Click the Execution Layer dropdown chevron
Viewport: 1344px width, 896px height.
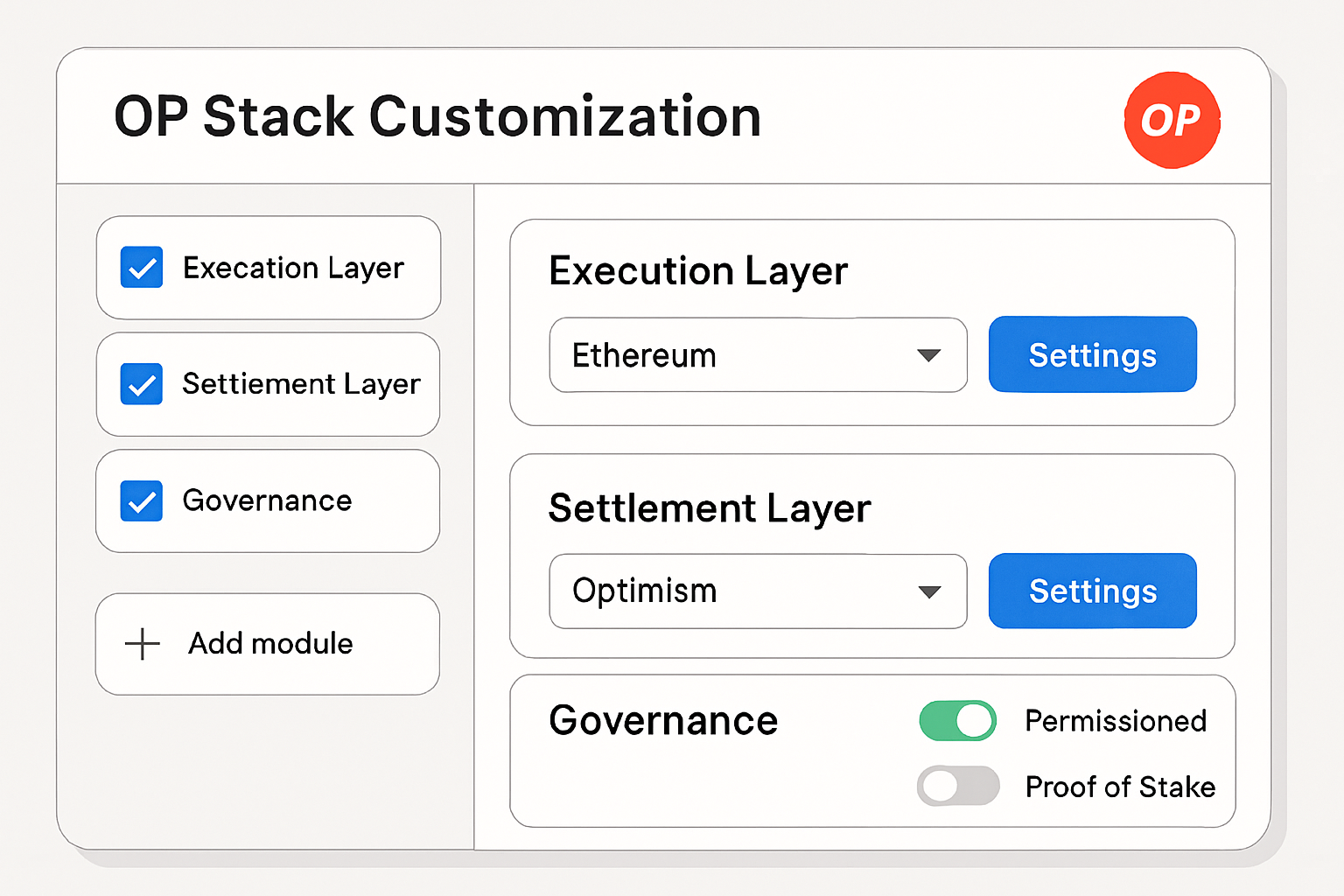tap(929, 355)
